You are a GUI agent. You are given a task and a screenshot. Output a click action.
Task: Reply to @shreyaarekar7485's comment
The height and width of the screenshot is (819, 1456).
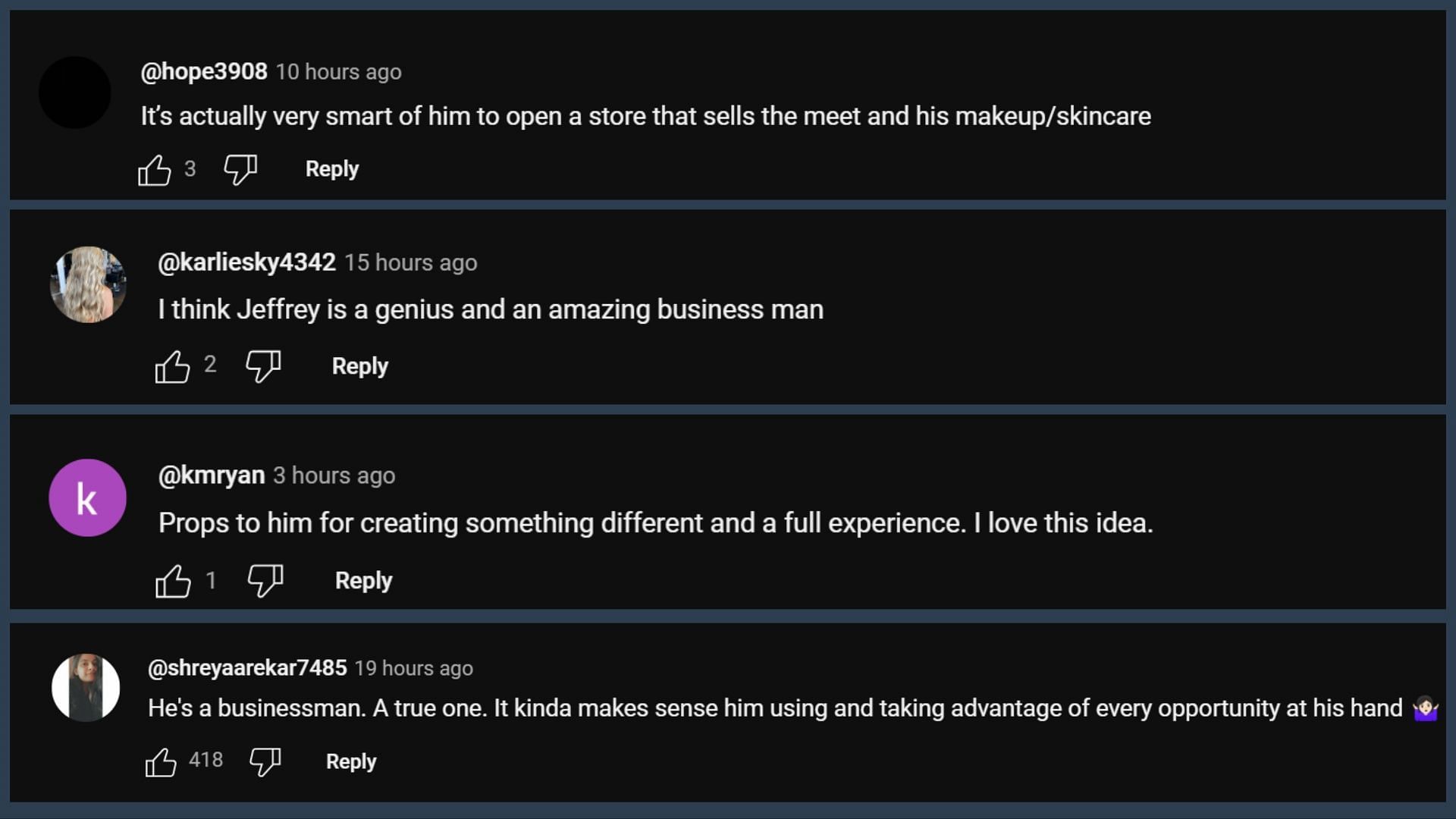click(x=351, y=761)
